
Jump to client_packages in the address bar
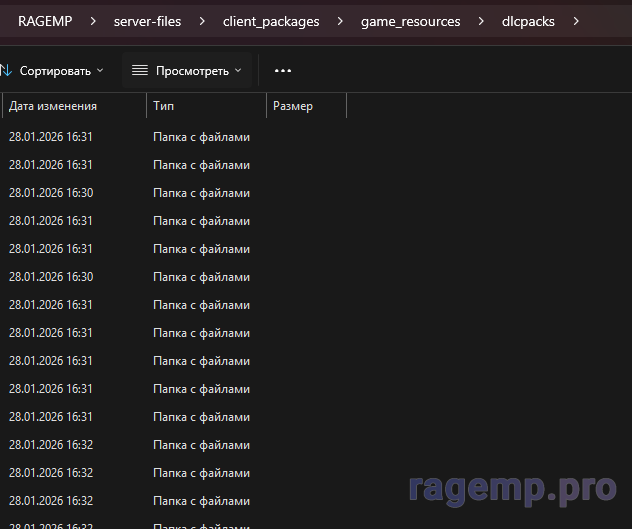[x=271, y=21]
